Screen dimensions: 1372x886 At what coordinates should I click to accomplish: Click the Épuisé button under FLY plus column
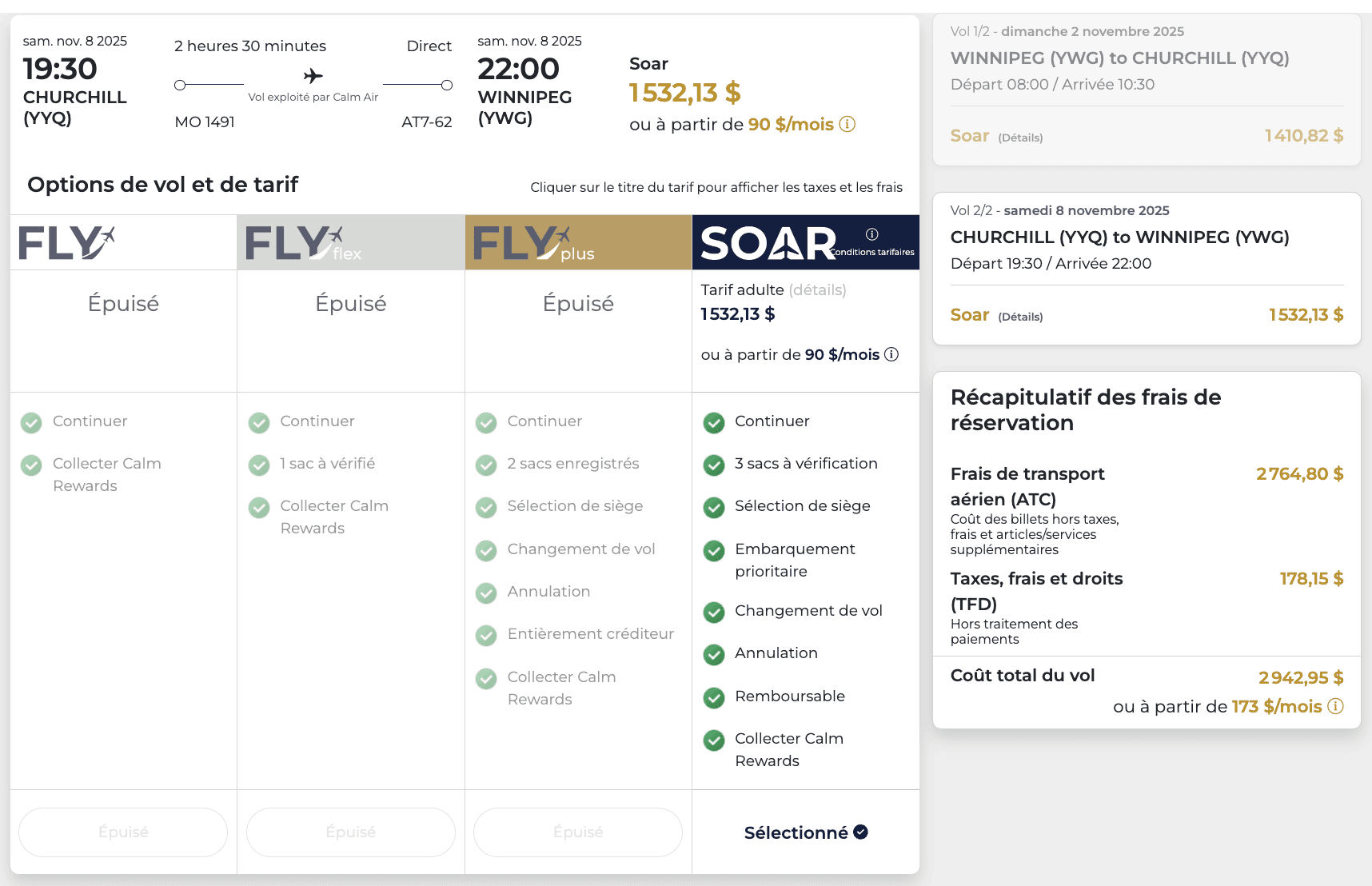click(x=578, y=832)
